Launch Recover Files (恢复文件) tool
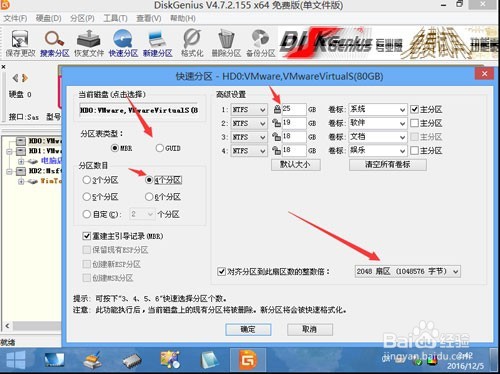This screenshot has height=374, width=500. point(89,43)
